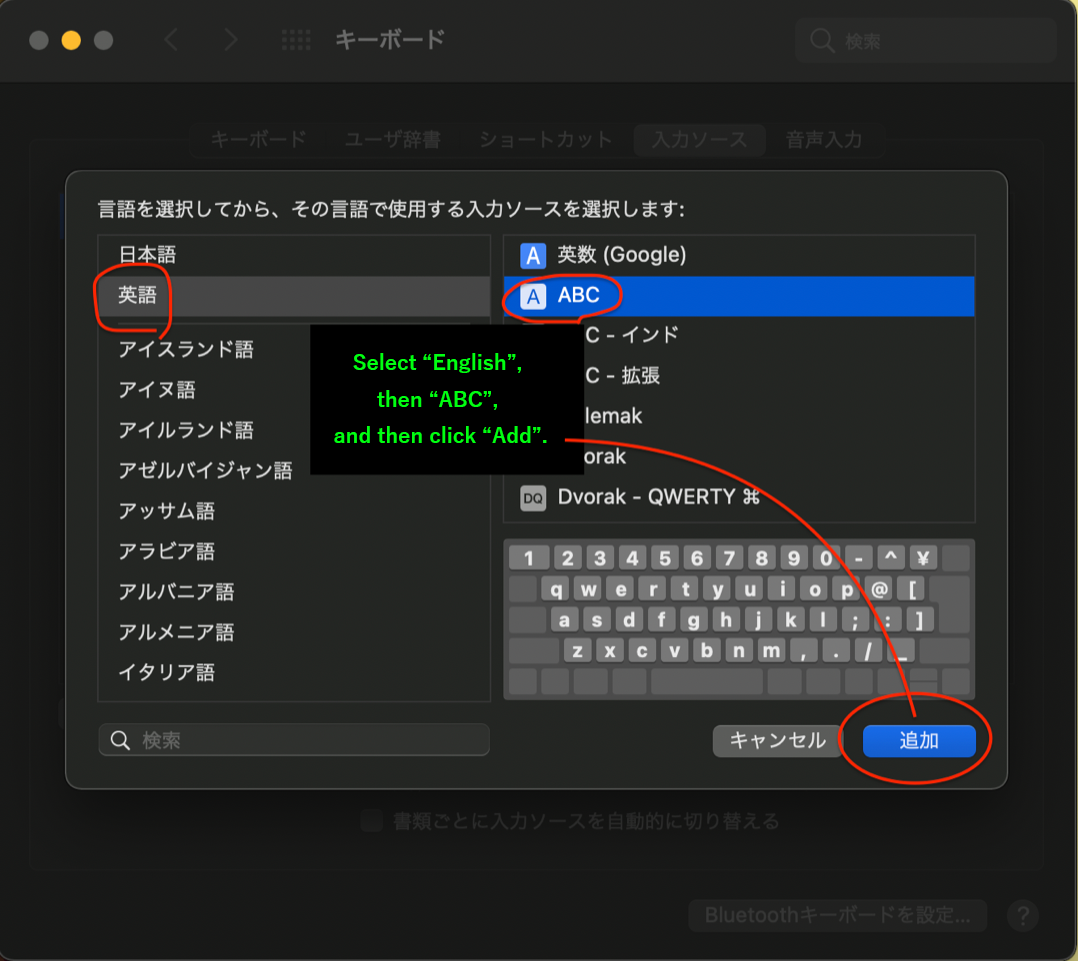Screen dimensions: 1078x961
Task: Switch to the ショートカット tab
Action: pos(545,140)
